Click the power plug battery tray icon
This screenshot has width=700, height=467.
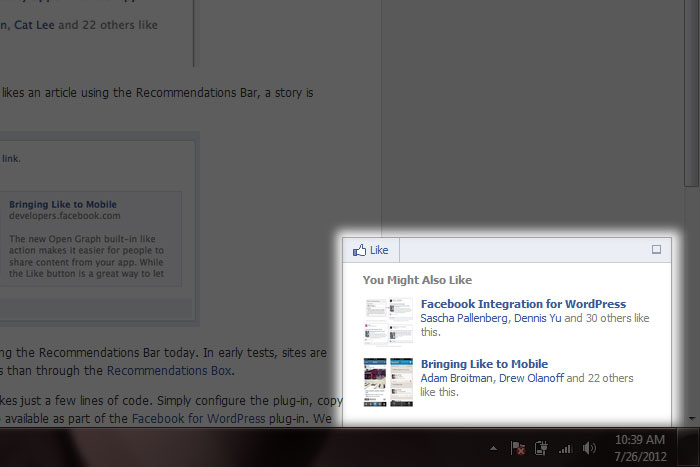point(541,448)
